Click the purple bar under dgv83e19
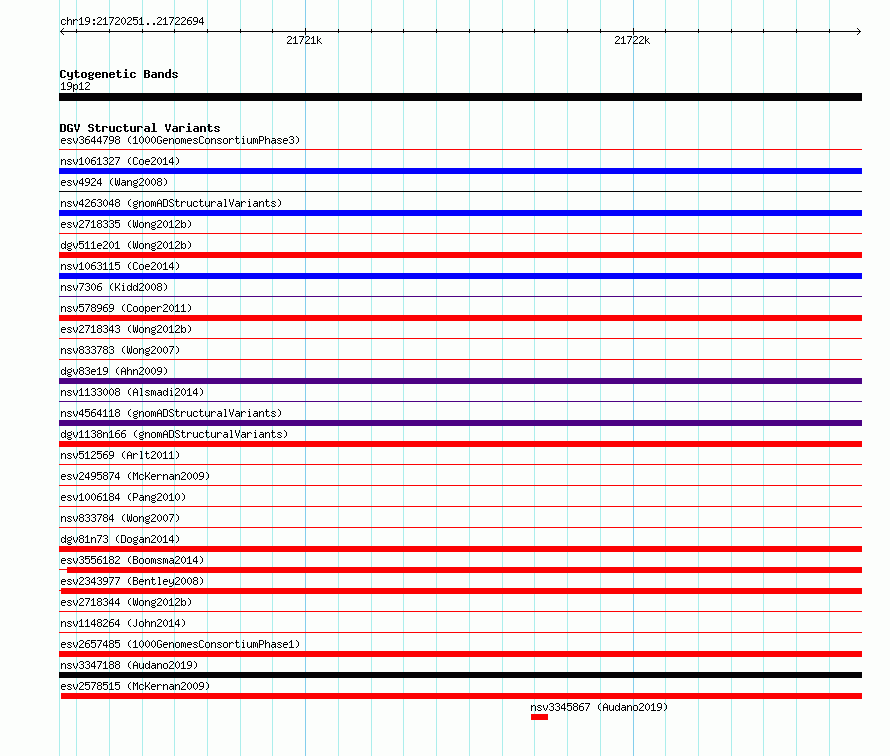This screenshot has width=890, height=756. (460, 381)
